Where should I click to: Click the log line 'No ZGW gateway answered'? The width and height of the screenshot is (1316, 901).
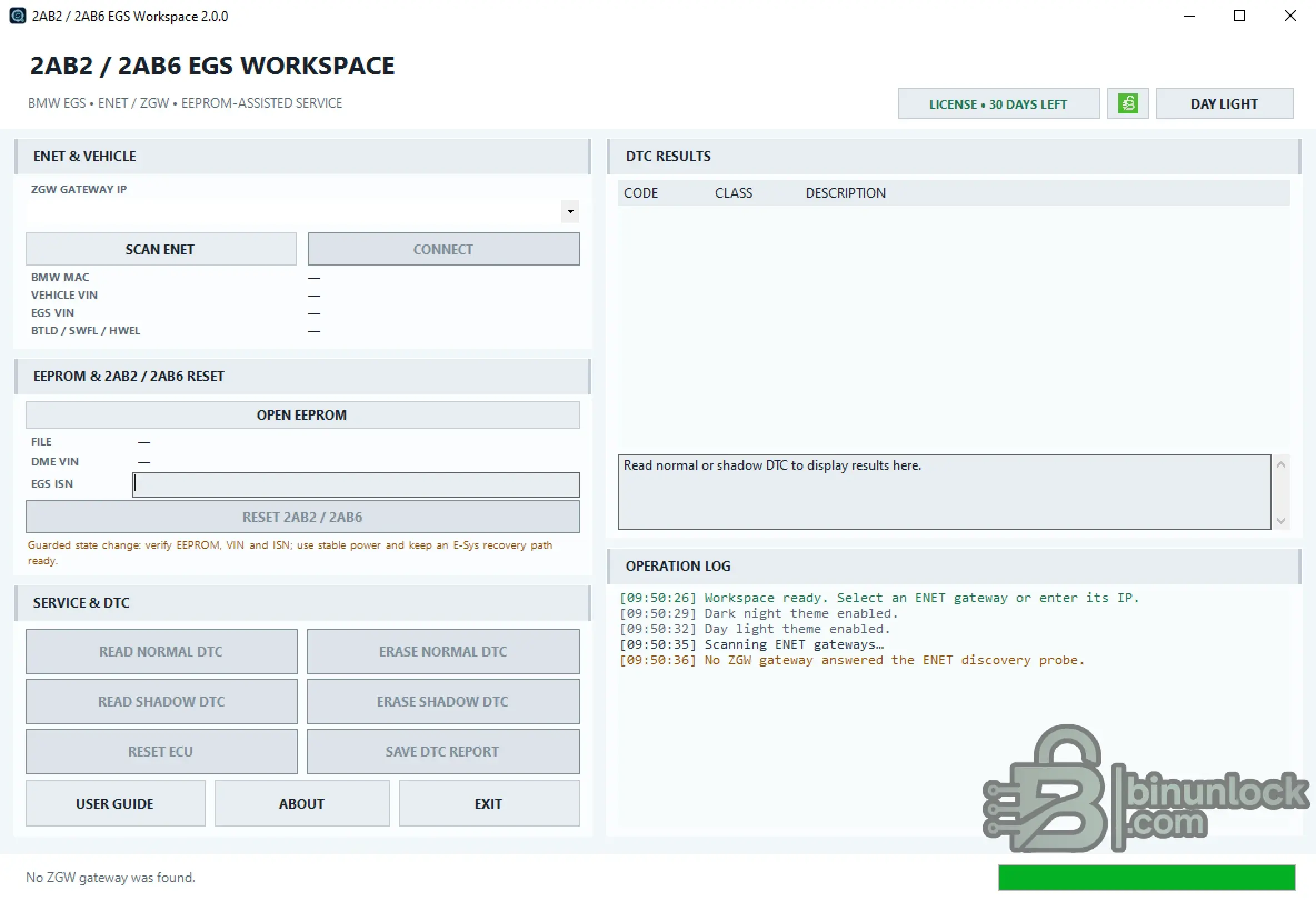coord(851,660)
